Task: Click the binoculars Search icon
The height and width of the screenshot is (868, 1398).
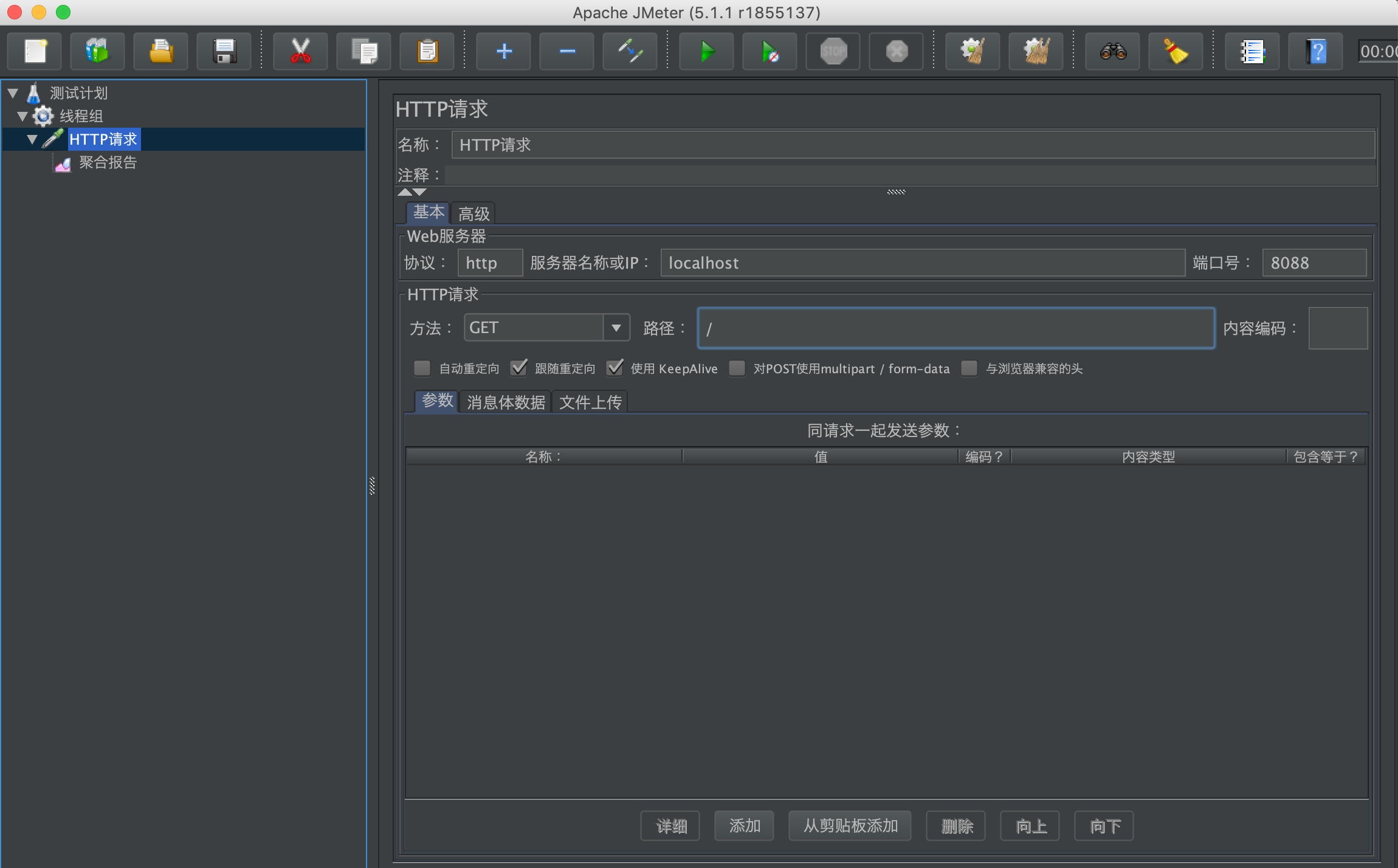Action: [x=1112, y=52]
